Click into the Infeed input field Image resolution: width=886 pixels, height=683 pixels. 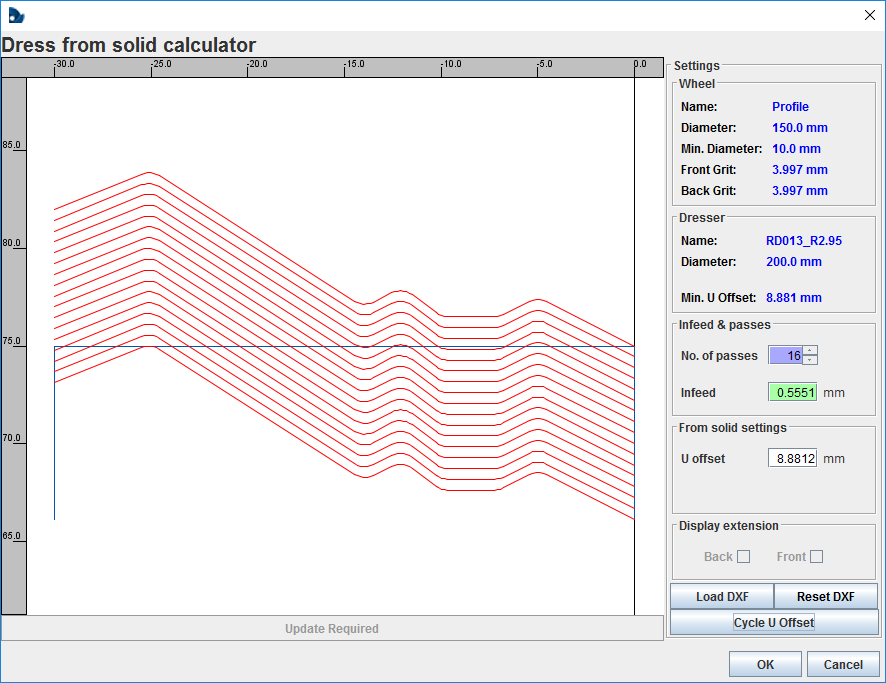click(792, 393)
